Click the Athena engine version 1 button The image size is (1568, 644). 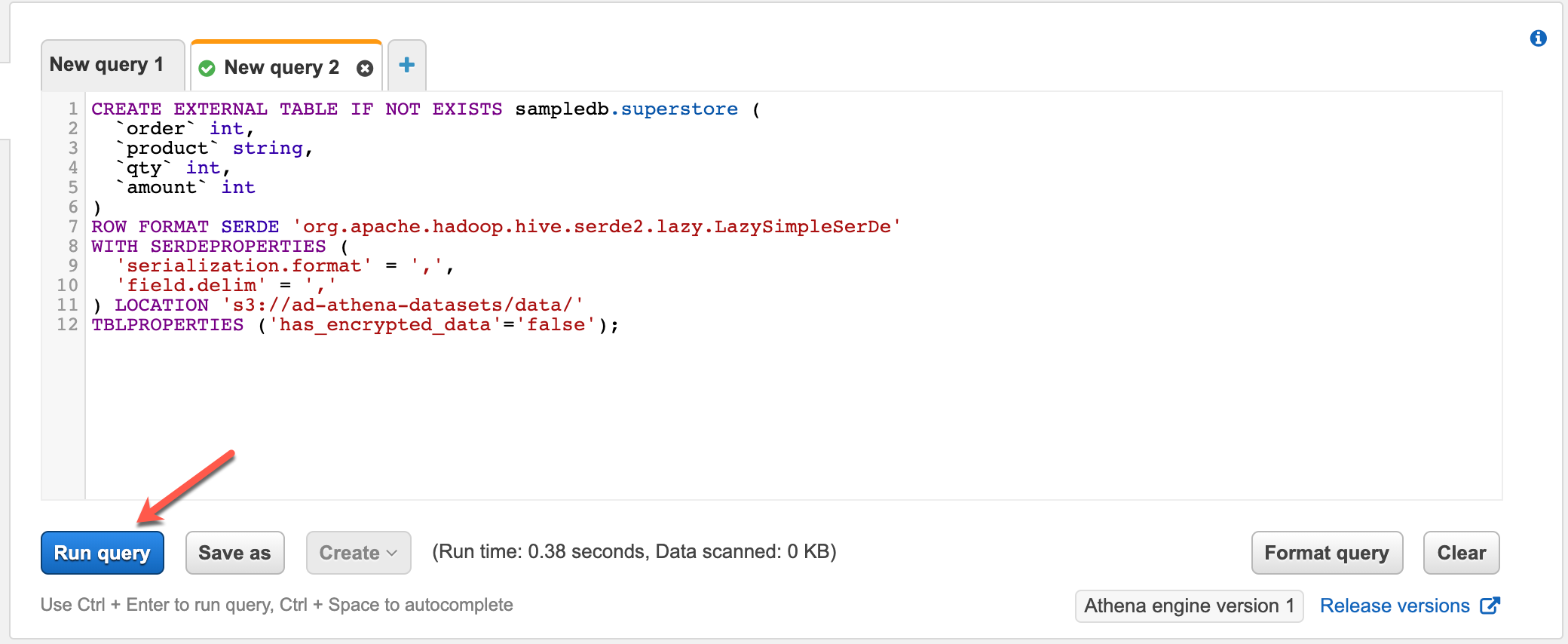pos(1189,606)
